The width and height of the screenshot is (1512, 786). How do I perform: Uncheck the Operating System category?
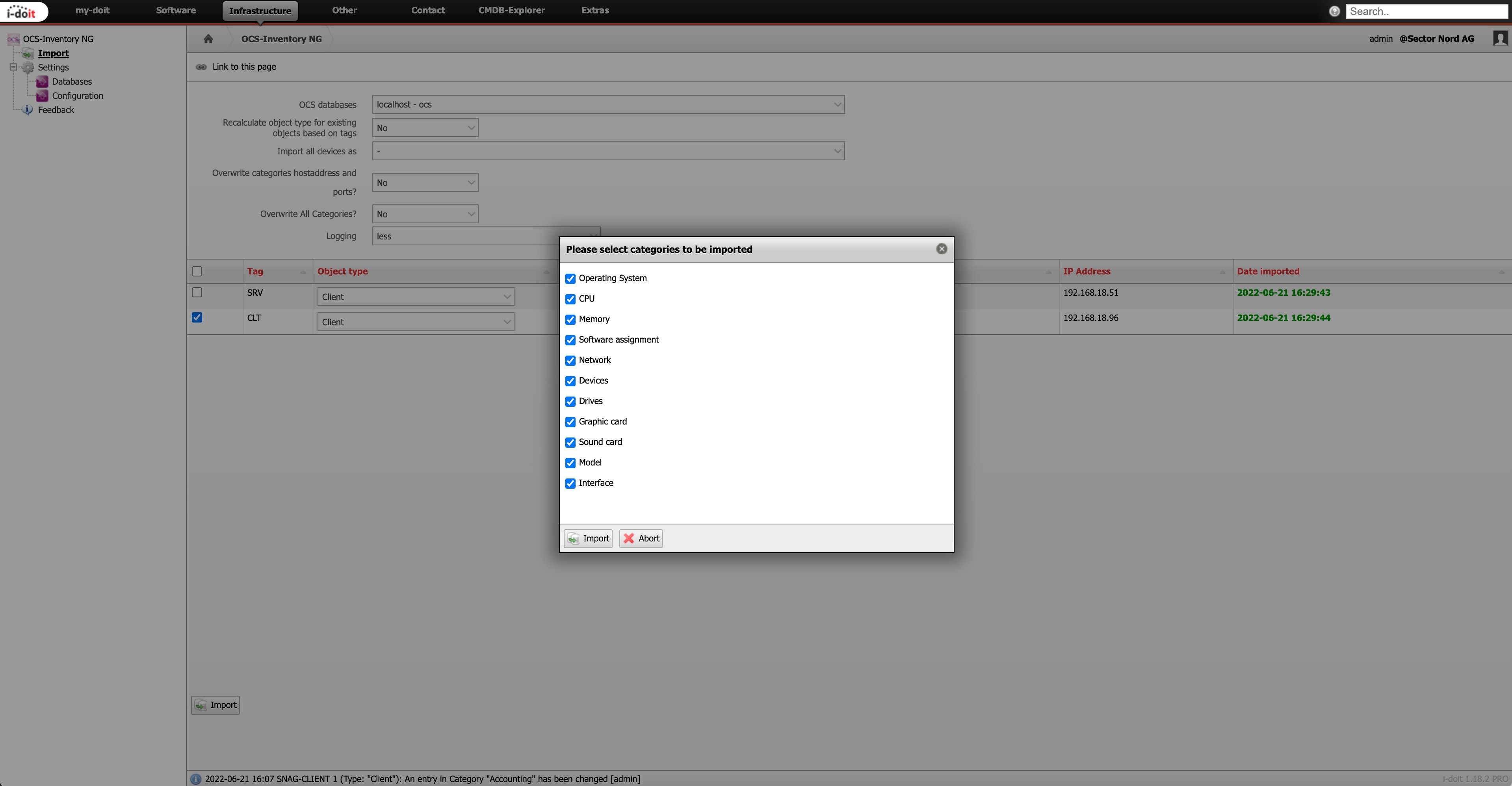click(570, 279)
